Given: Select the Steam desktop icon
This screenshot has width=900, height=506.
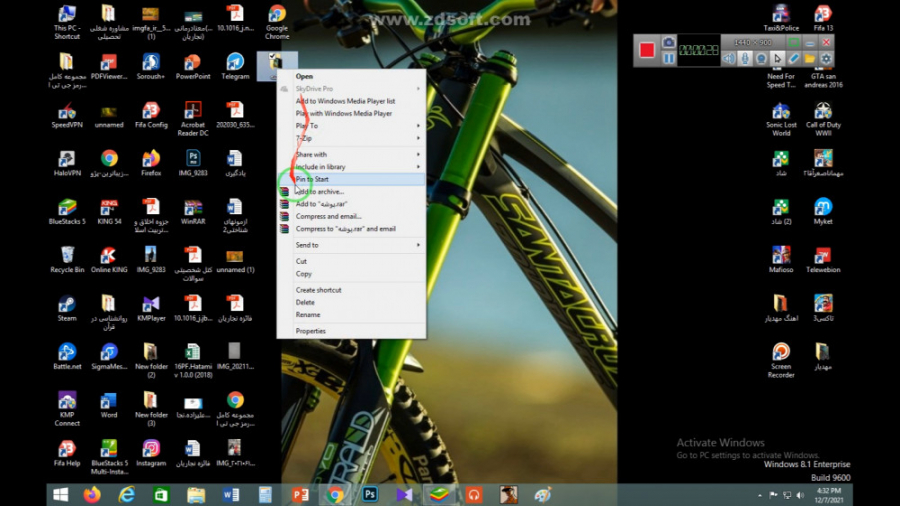Looking at the screenshot, I should coord(67,308).
